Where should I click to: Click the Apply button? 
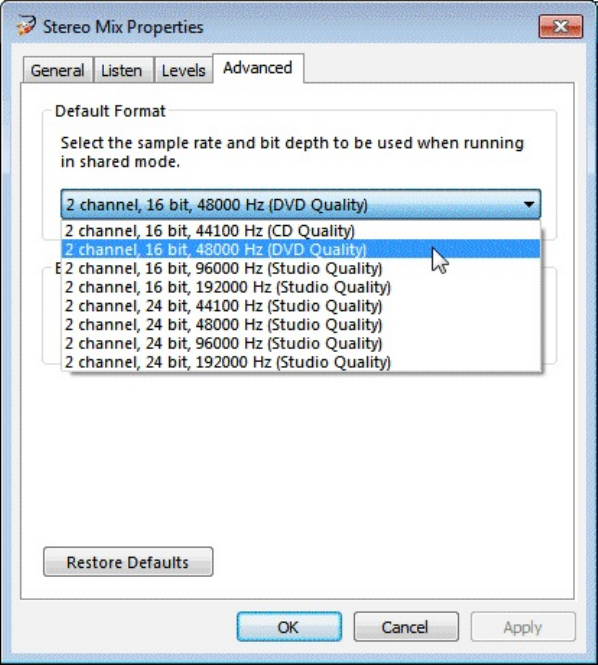(523, 627)
